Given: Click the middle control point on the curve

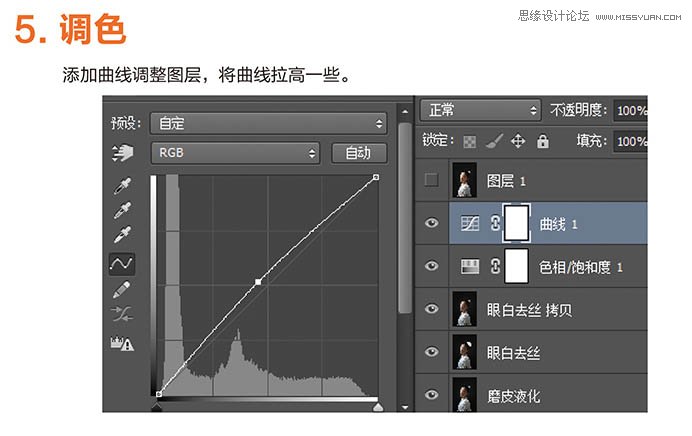Looking at the screenshot, I should coord(258,282).
